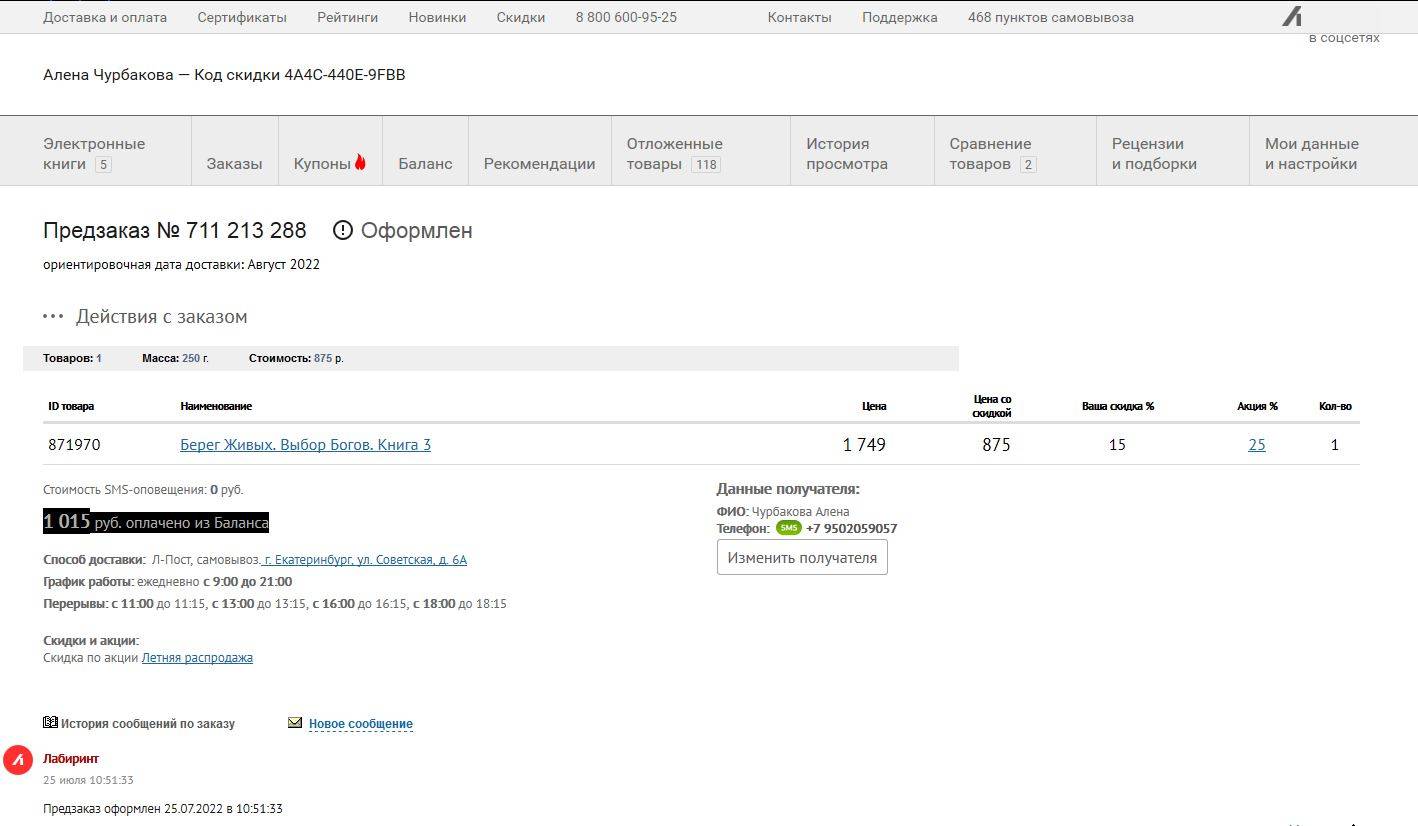This screenshot has height=826, width=1418.
Task: Click the 5 badge under Электронные книги
Action: tap(103, 165)
